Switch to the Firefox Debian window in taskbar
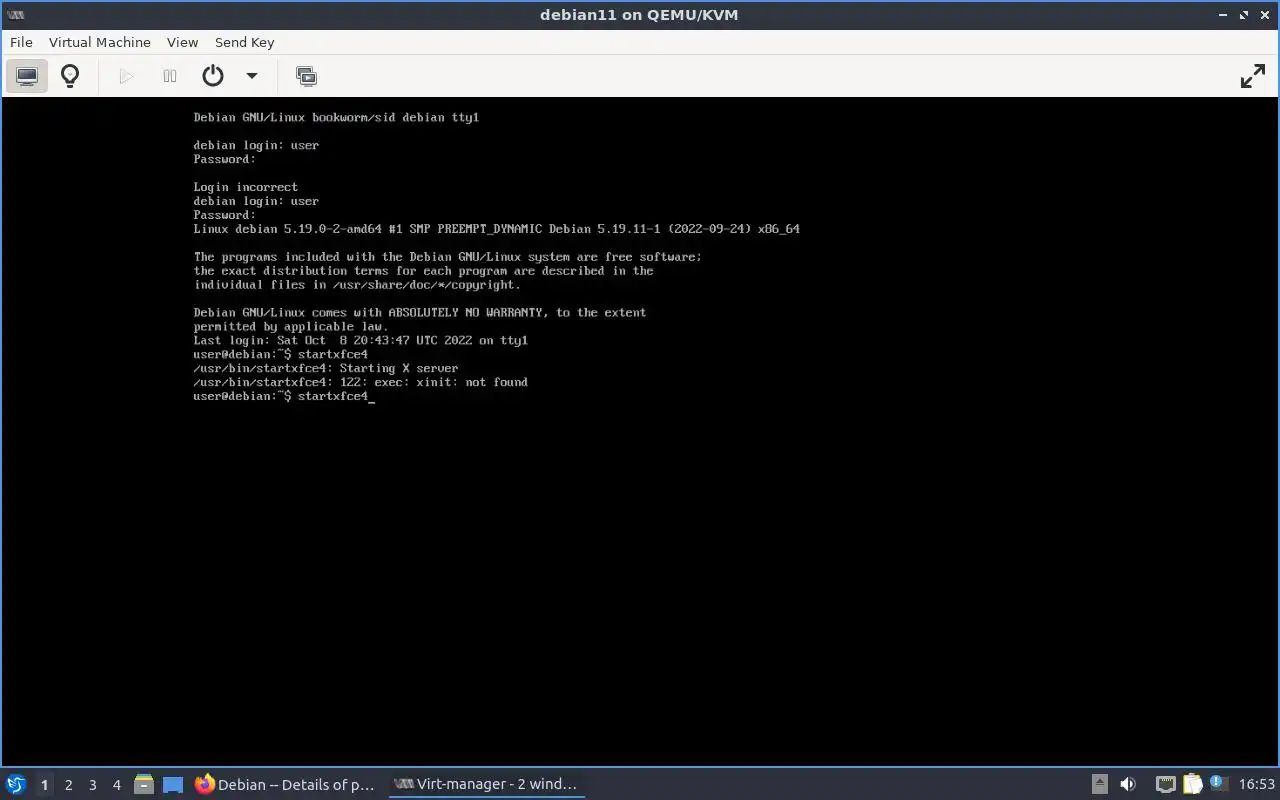This screenshot has width=1280, height=800. 285,785
